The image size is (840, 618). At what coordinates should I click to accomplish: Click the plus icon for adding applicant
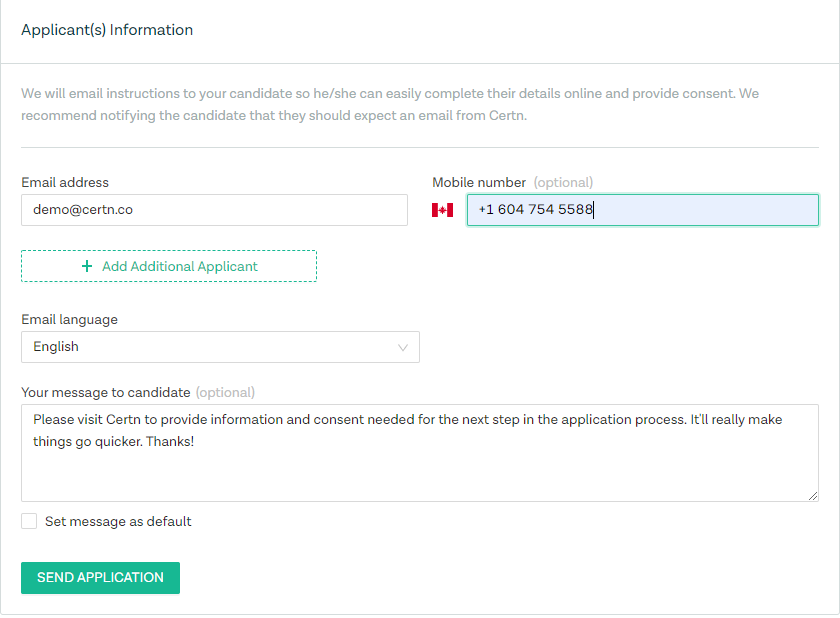click(x=87, y=266)
